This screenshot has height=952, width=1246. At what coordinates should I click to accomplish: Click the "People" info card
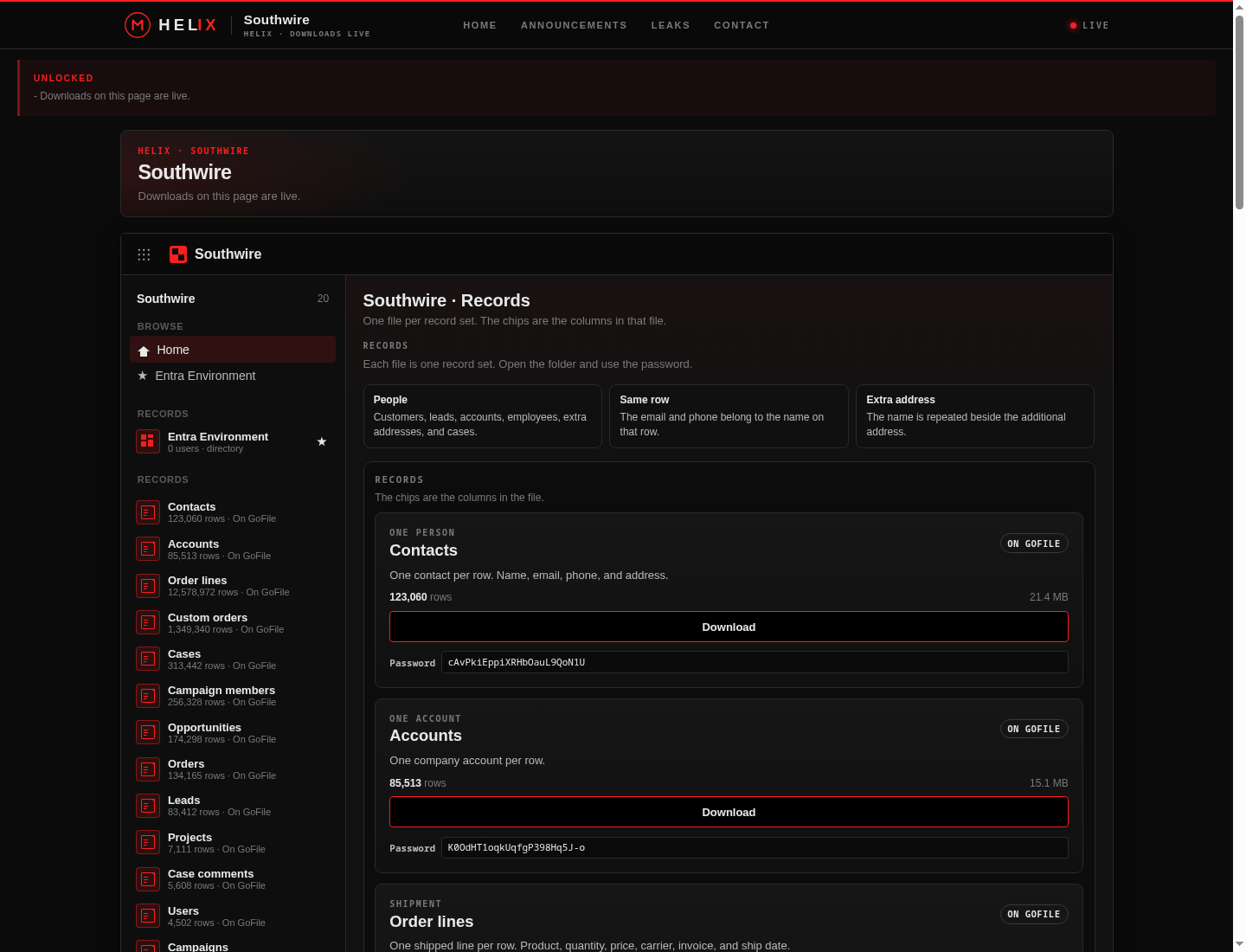(x=483, y=416)
